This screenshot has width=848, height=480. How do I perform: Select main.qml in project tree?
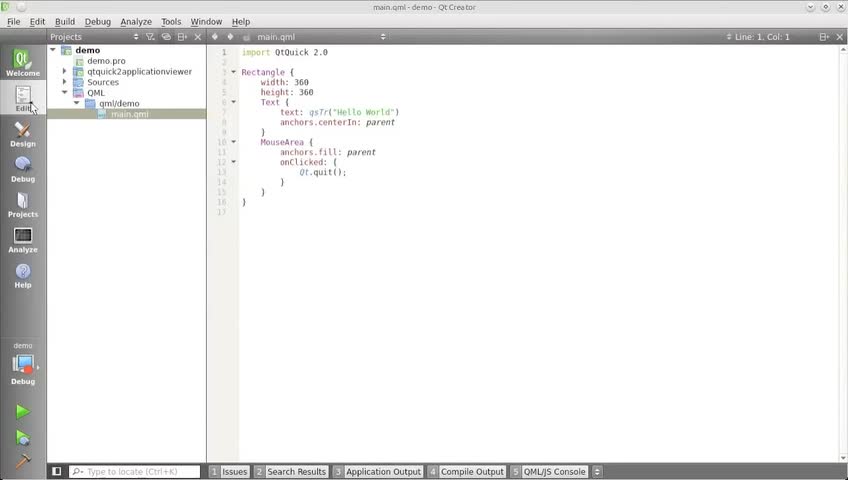(x=129, y=114)
